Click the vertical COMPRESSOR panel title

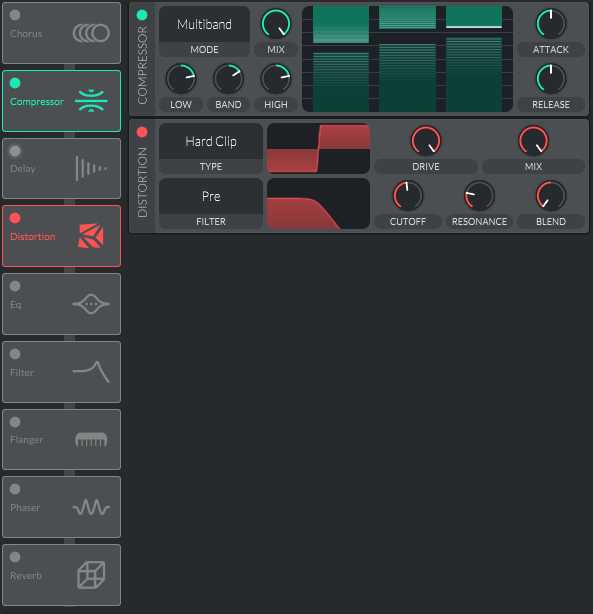pos(142,65)
